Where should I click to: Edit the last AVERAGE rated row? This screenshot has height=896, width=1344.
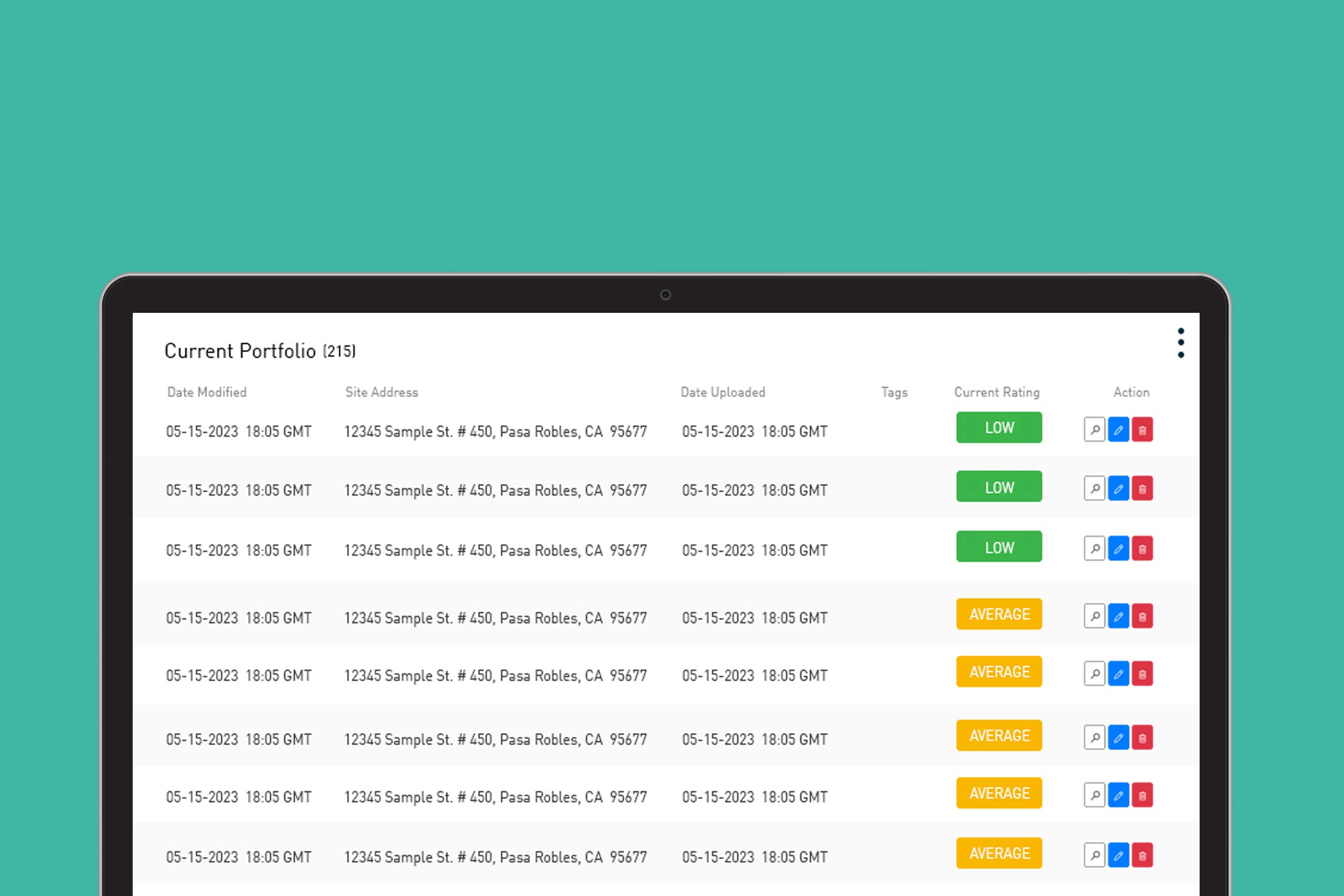click(1118, 855)
